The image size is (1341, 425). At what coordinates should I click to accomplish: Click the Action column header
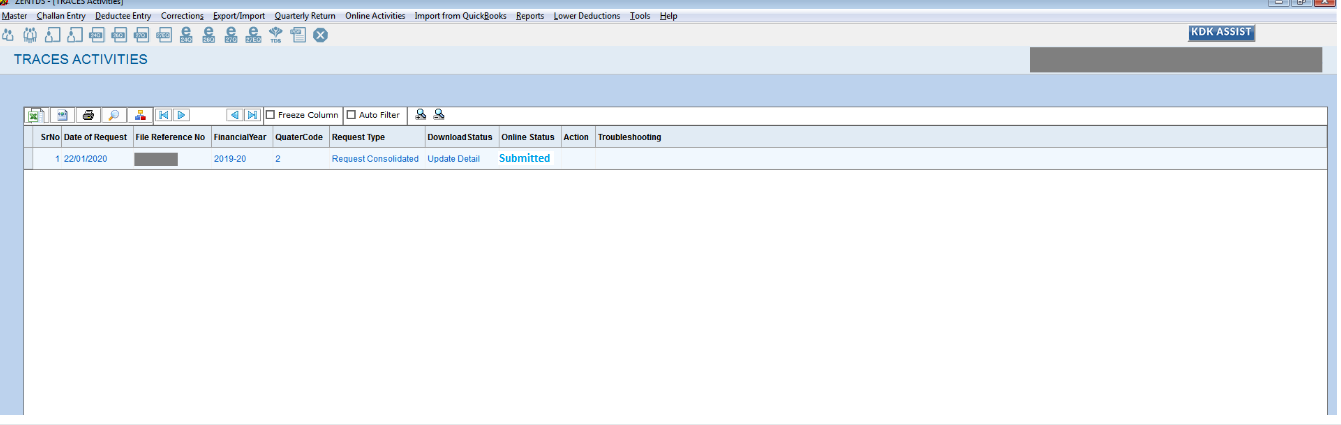(x=577, y=137)
